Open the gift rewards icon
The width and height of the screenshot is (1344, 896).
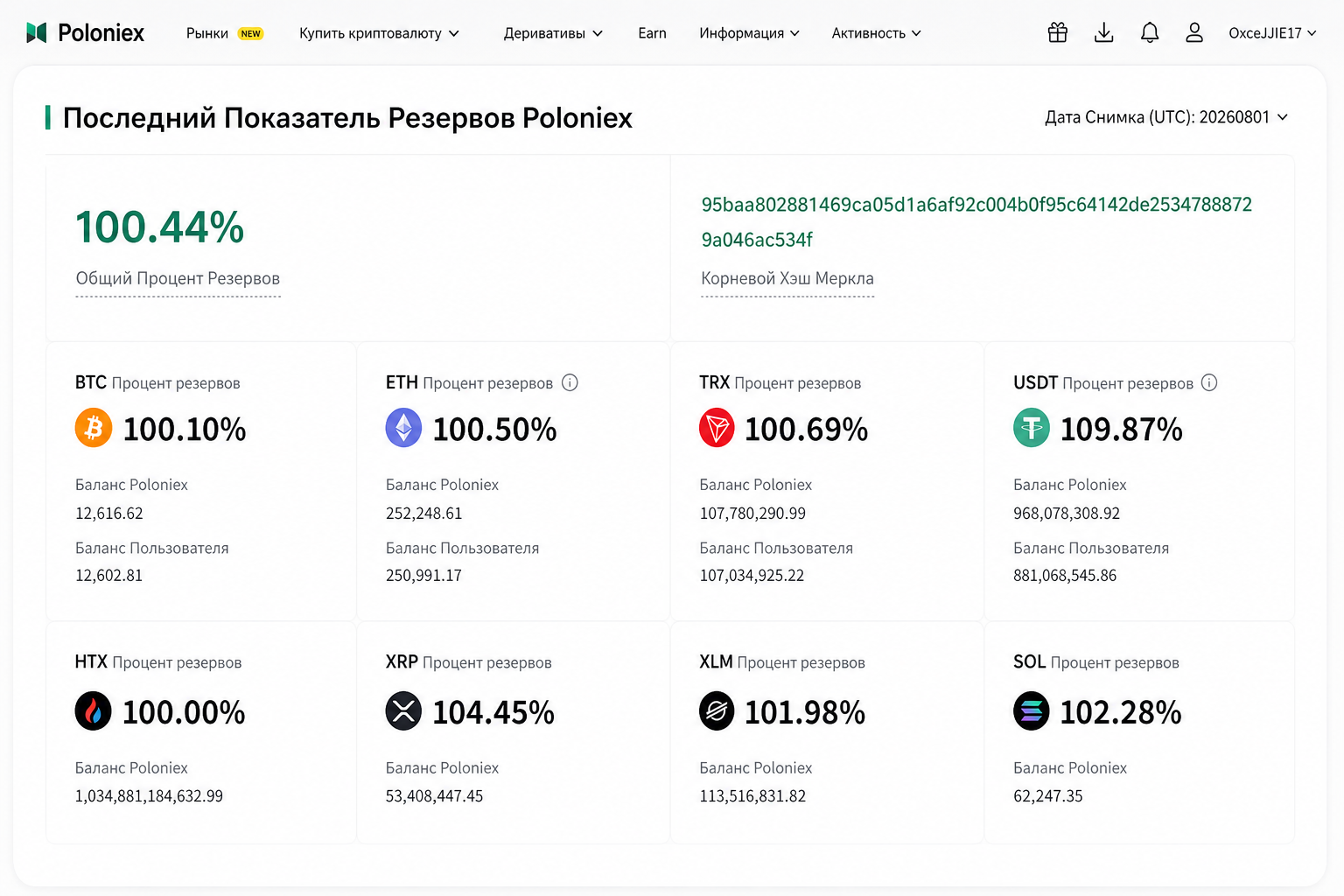(1057, 32)
